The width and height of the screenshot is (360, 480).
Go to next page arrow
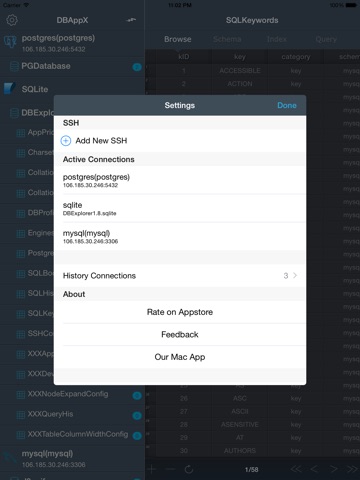pos(333,469)
